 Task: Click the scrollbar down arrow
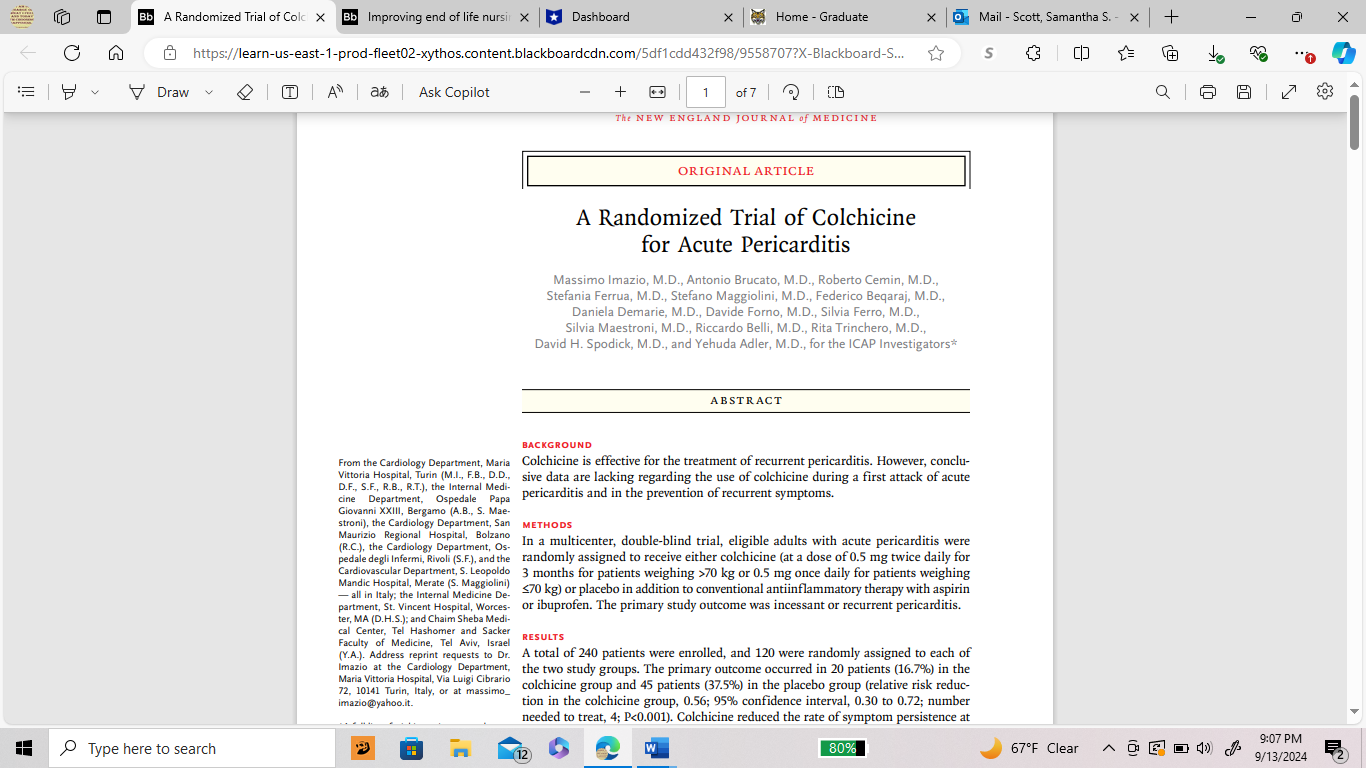(x=1355, y=712)
